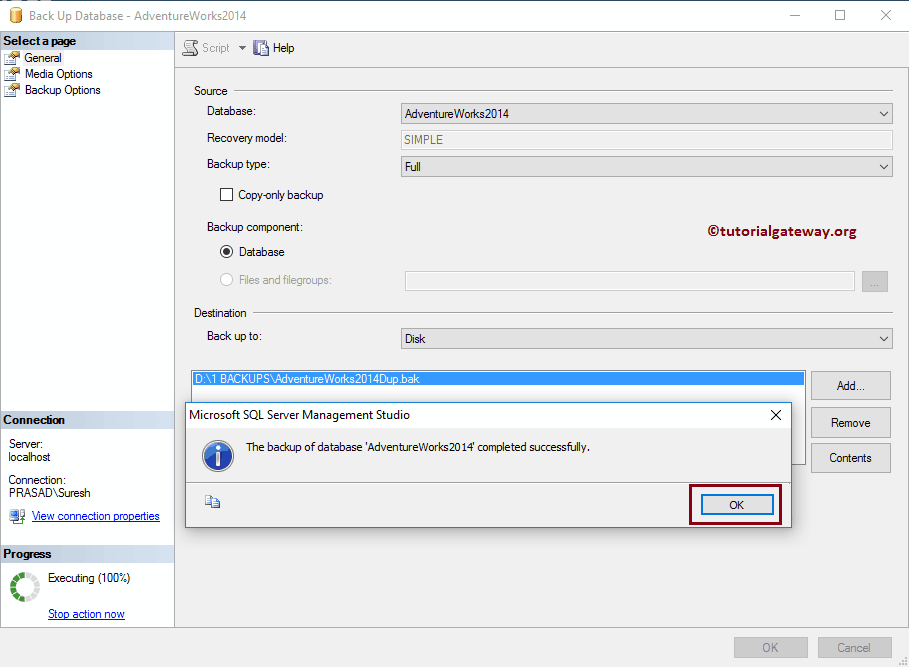909x667 pixels.
Task: Open the Back up to dropdown
Action: 646,338
